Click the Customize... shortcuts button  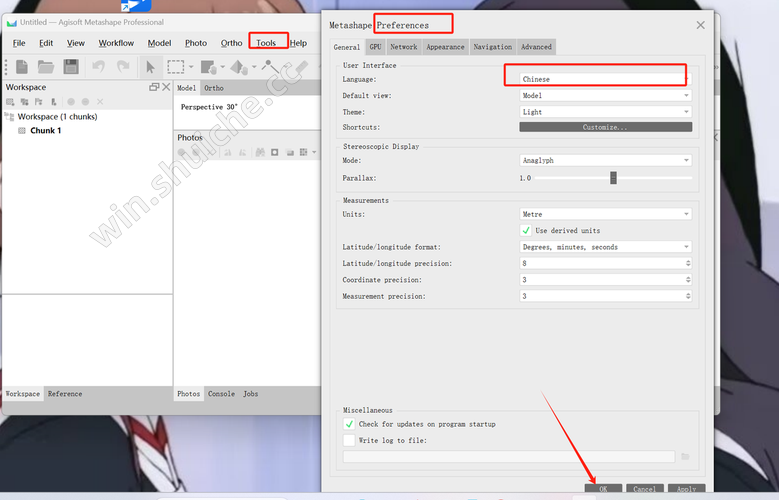pyautogui.click(x=606, y=127)
